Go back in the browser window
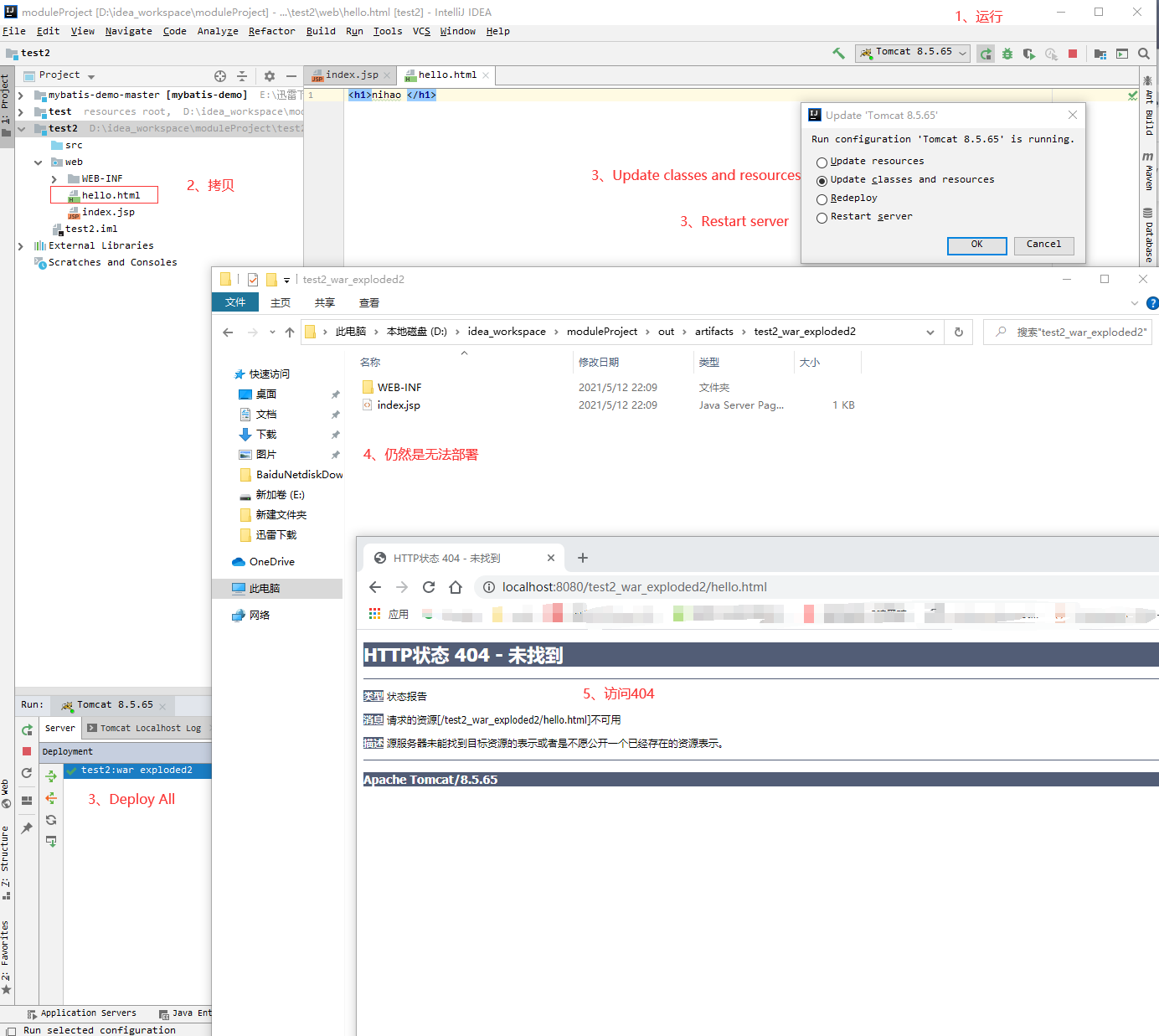Screen dimensions: 1159x1036 click(375, 587)
